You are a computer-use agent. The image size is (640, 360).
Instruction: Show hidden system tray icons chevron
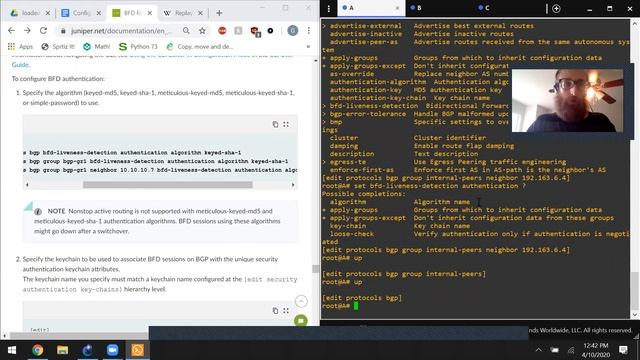pyautogui.click(x=539, y=350)
